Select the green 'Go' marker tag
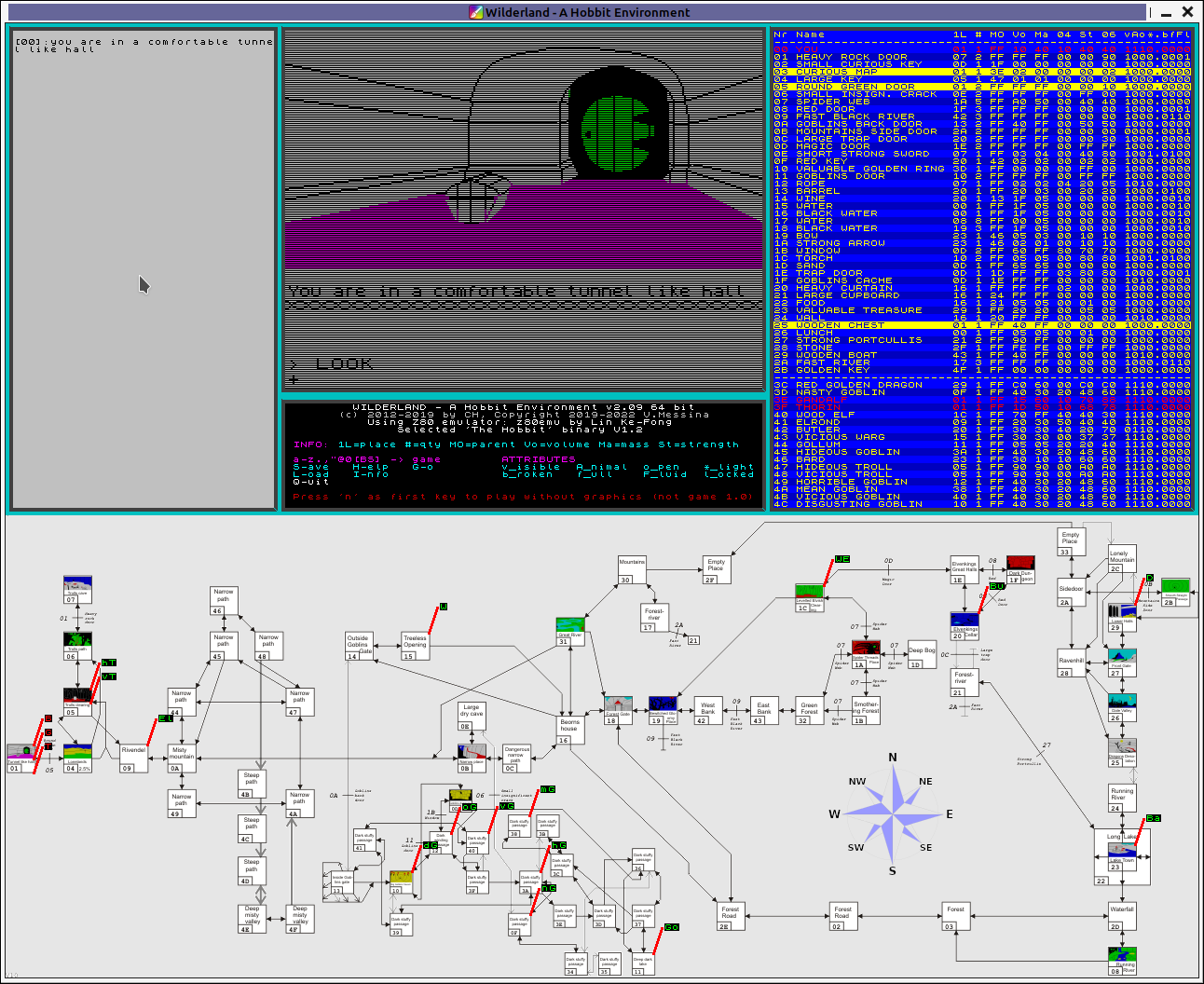This screenshot has height=984, width=1204. (672, 927)
